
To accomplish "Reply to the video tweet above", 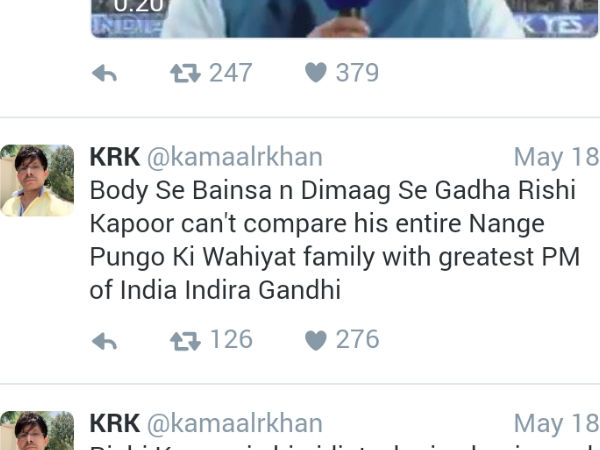I will point(104,73).
